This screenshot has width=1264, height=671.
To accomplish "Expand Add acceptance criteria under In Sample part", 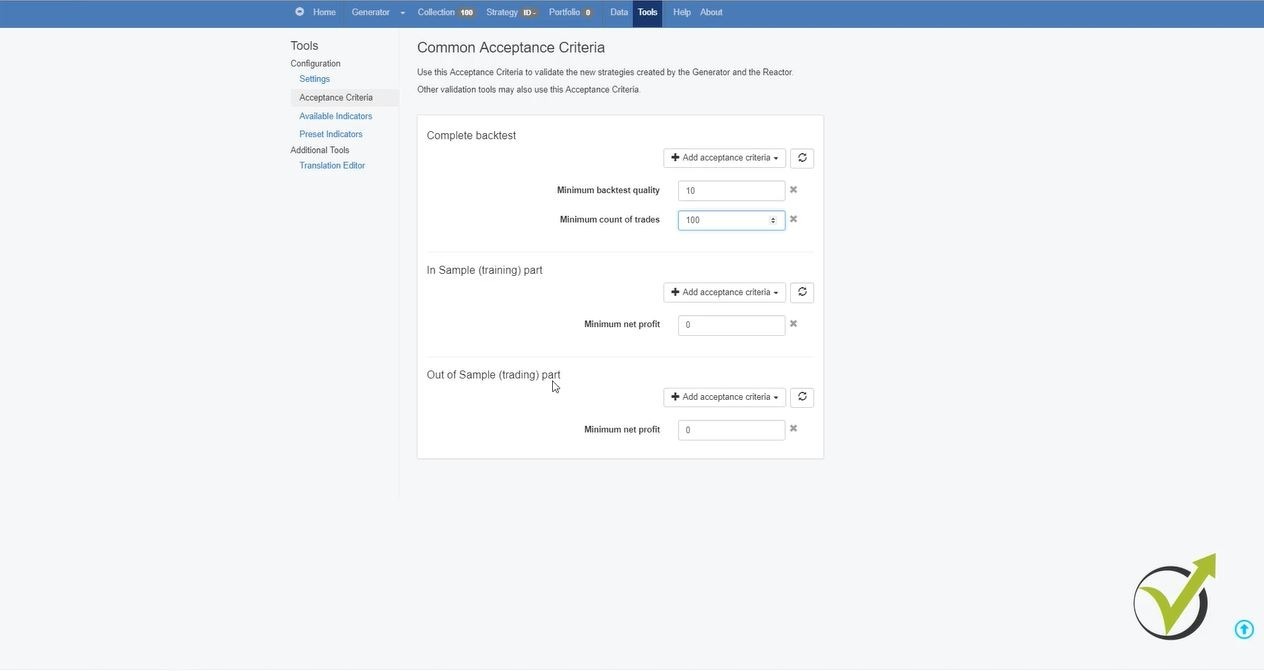I will click(724, 292).
